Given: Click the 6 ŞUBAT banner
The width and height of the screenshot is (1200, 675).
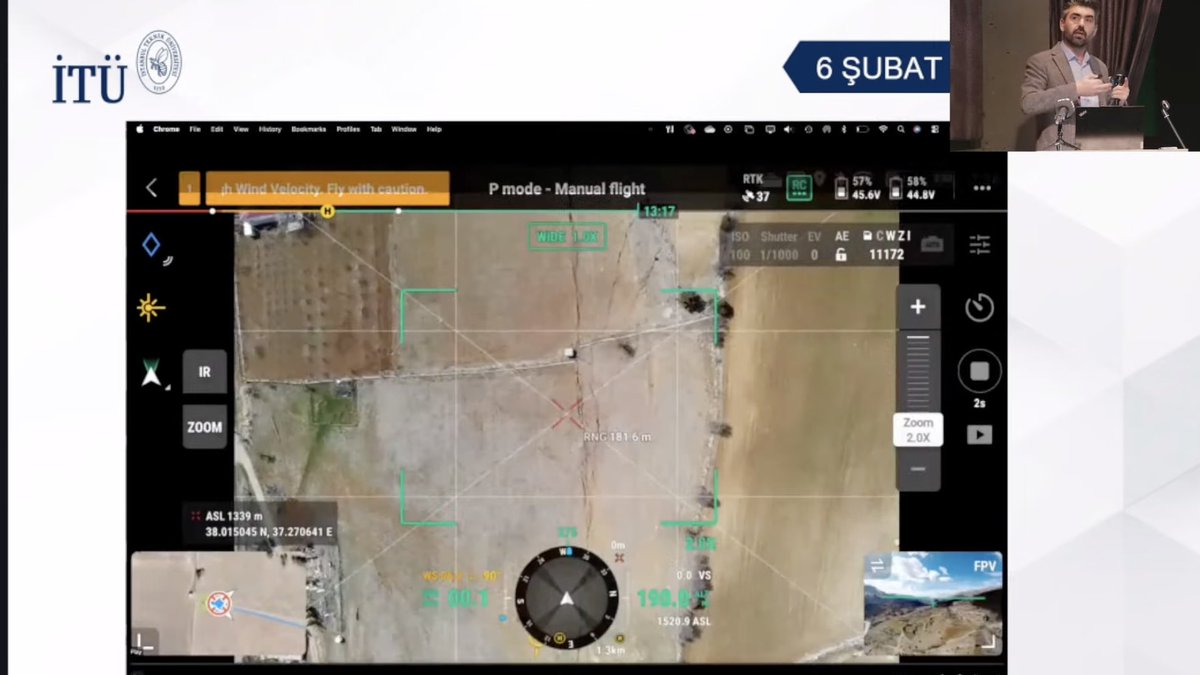Looking at the screenshot, I should [x=866, y=67].
